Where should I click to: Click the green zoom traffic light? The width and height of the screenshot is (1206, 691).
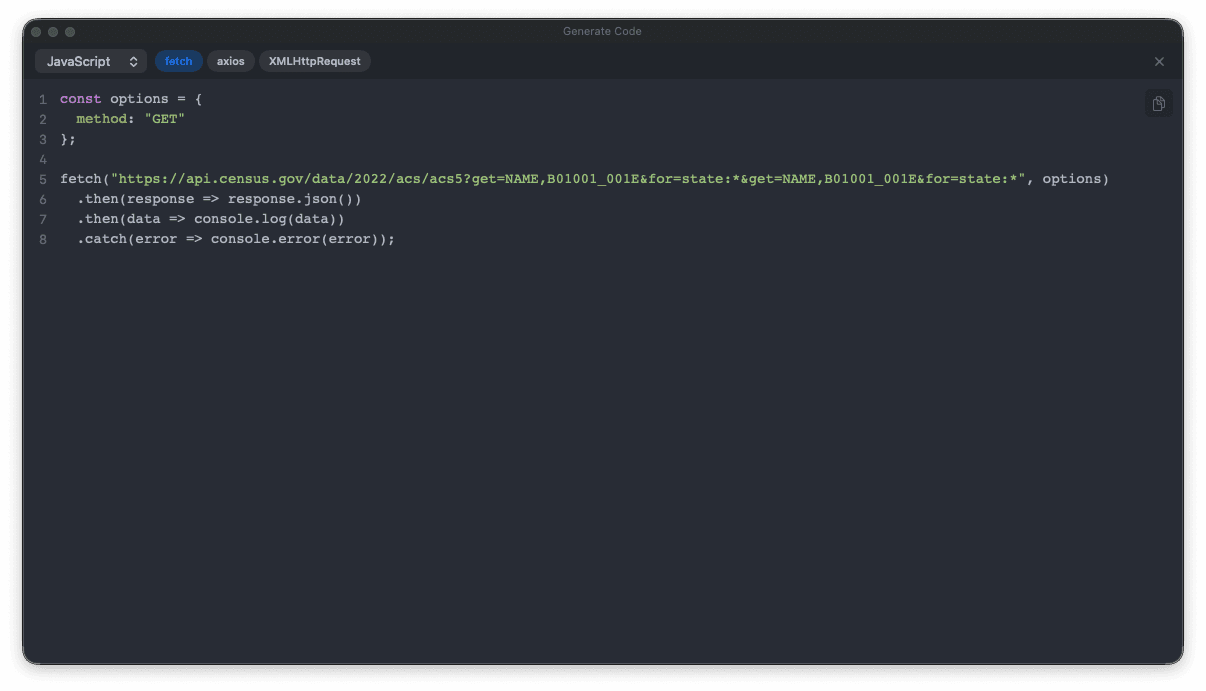tap(69, 31)
